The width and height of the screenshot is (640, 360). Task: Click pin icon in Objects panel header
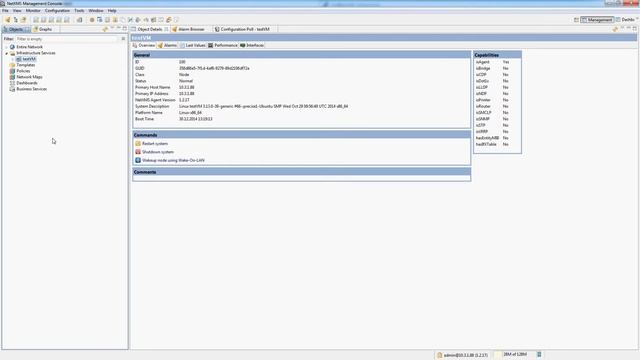point(105,29)
